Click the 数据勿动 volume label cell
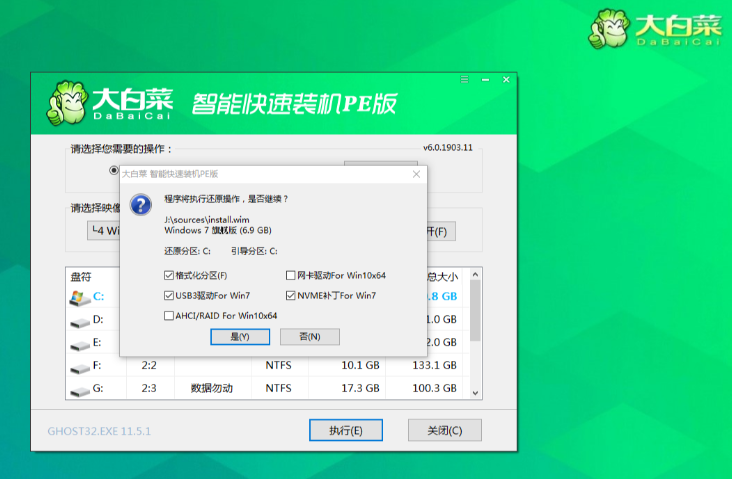 [212, 388]
